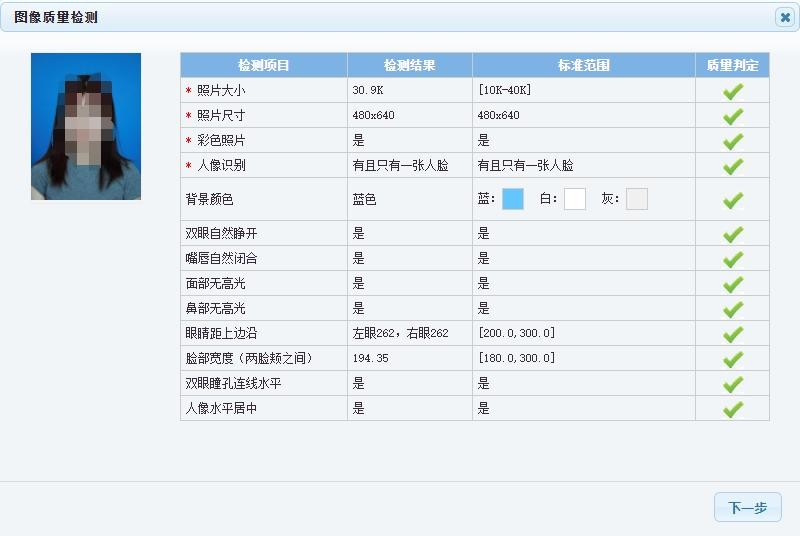
Task: Click the 人像水平居中 row label
Action: pos(221,408)
